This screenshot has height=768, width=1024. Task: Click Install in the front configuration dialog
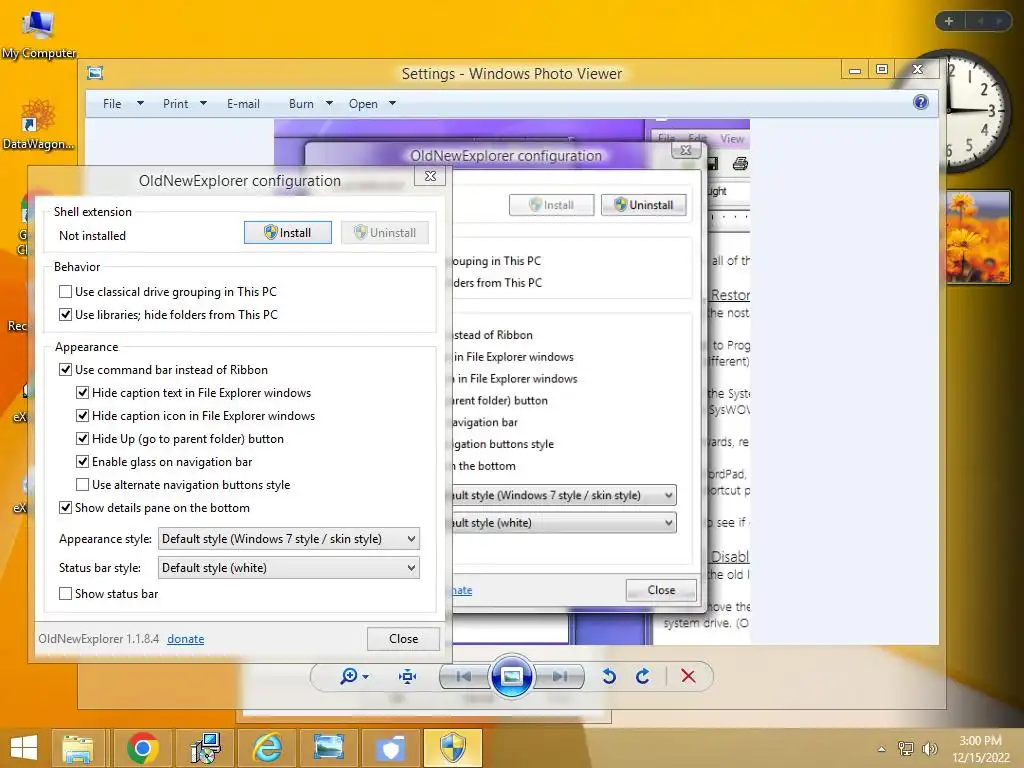coord(287,232)
